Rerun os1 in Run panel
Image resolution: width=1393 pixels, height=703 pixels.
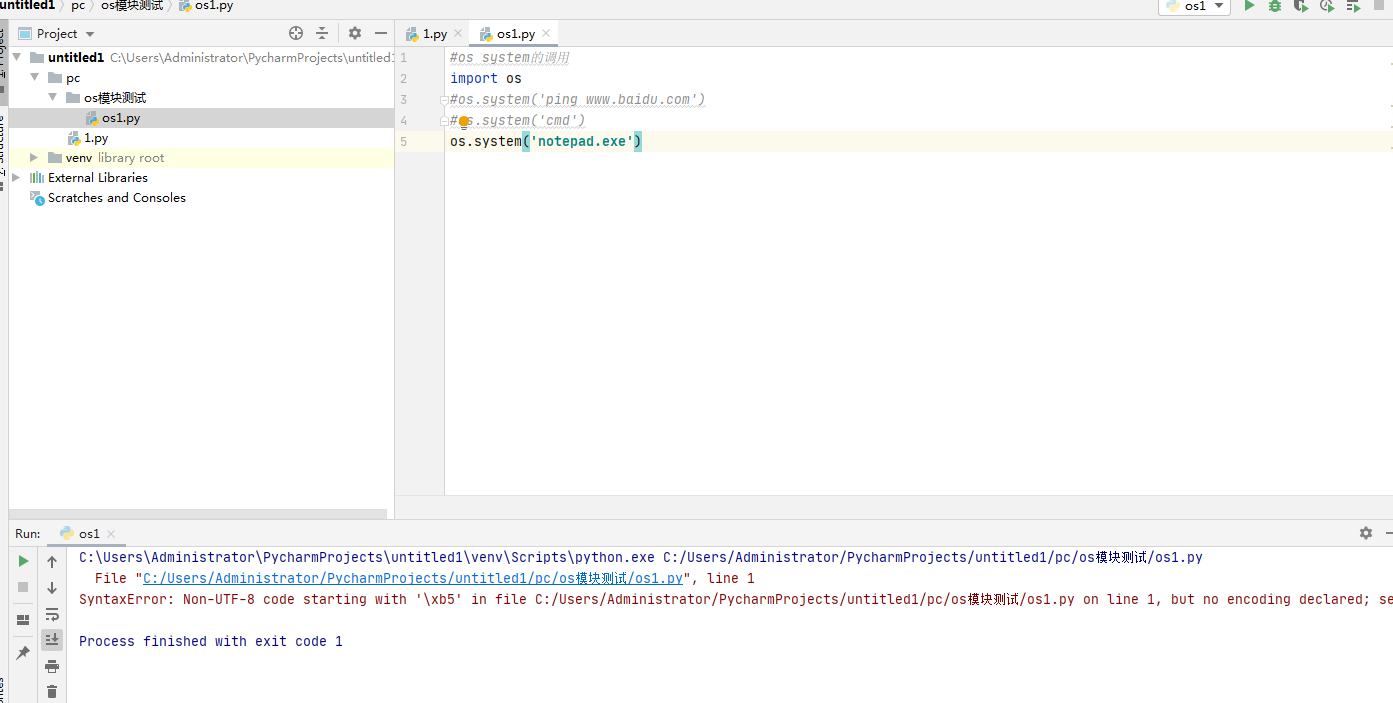coord(23,562)
